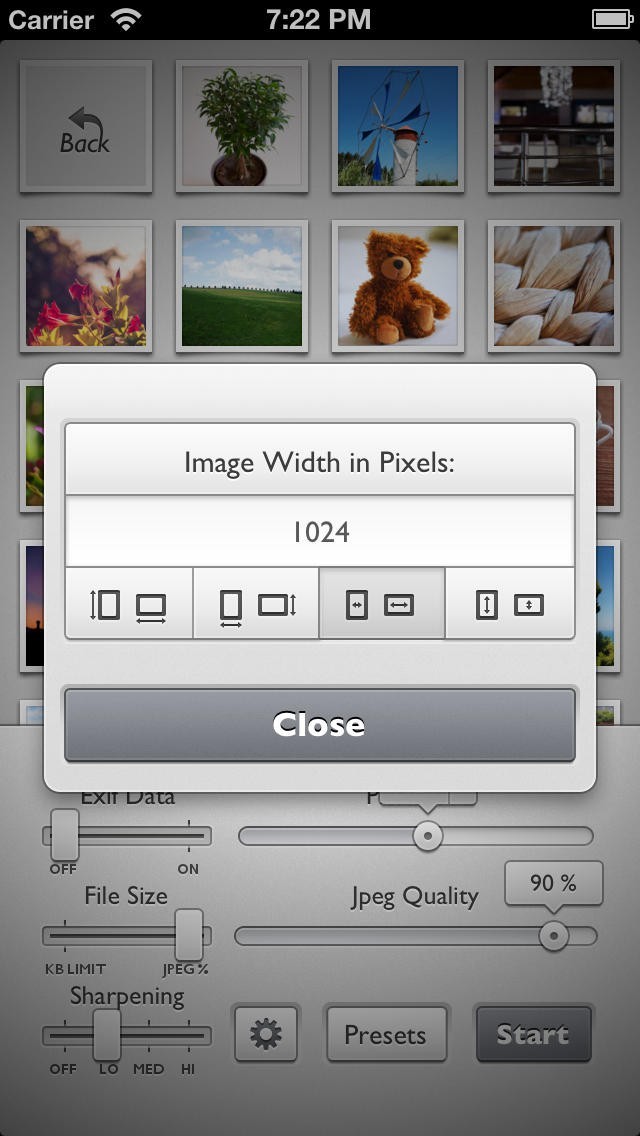Choose the height-based resize mode icon

(510, 604)
